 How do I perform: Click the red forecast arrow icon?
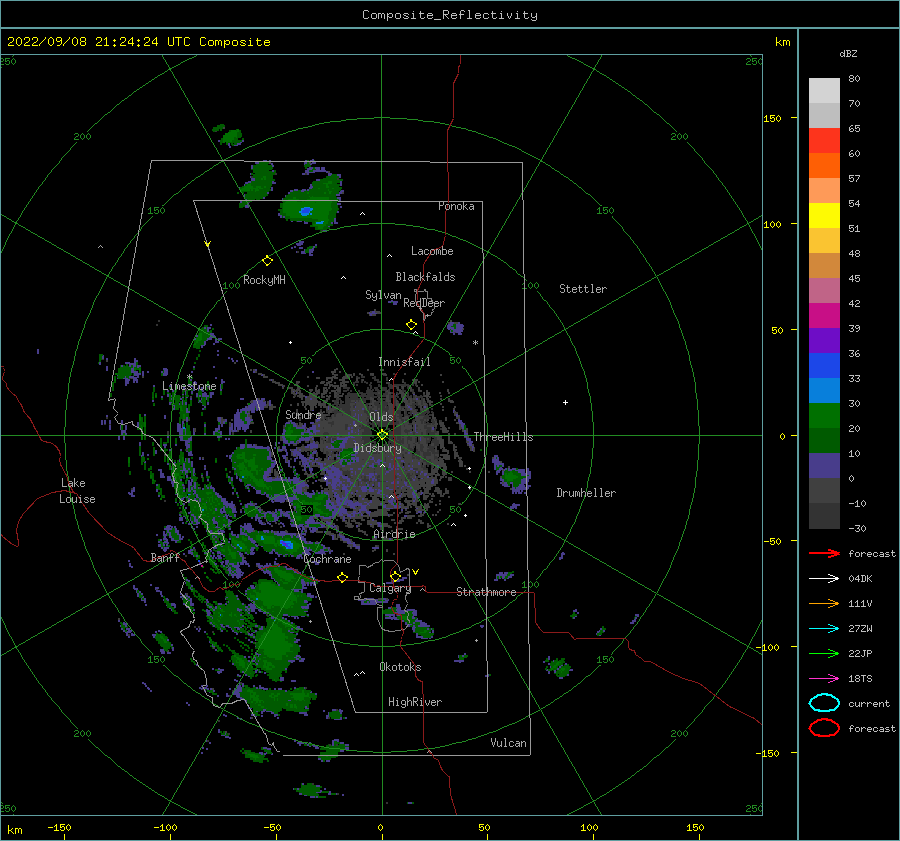click(x=824, y=553)
